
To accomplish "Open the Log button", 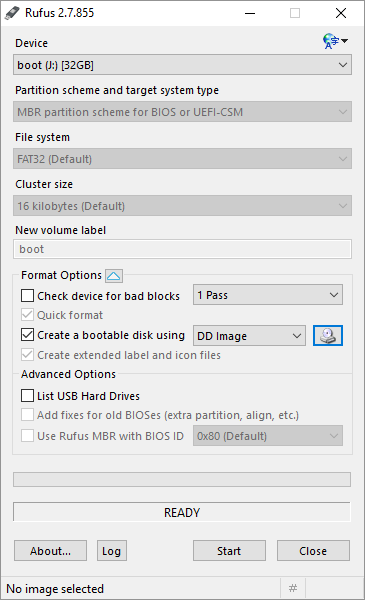I will pos(112,551).
